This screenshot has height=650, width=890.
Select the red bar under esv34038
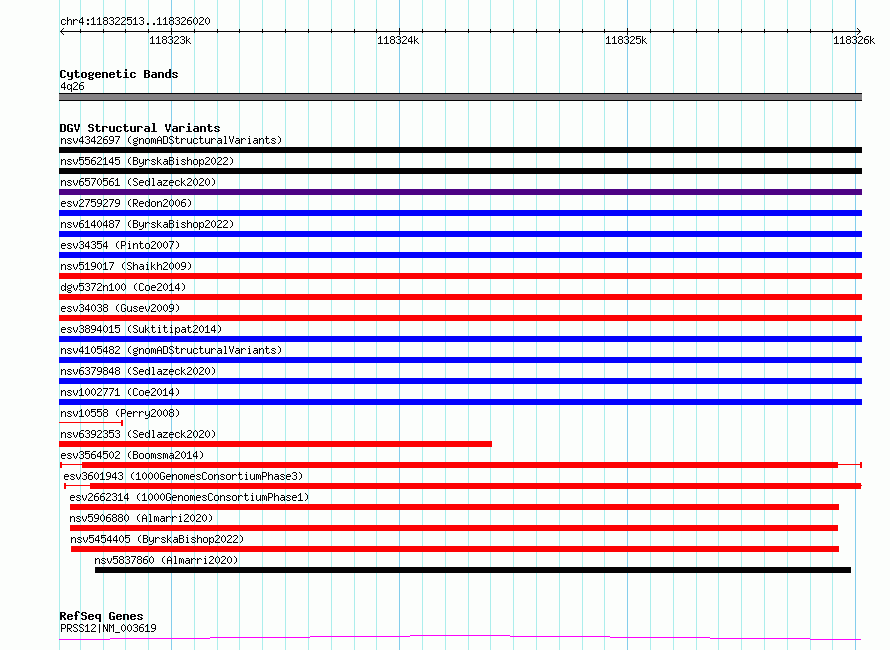click(x=460, y=318)
